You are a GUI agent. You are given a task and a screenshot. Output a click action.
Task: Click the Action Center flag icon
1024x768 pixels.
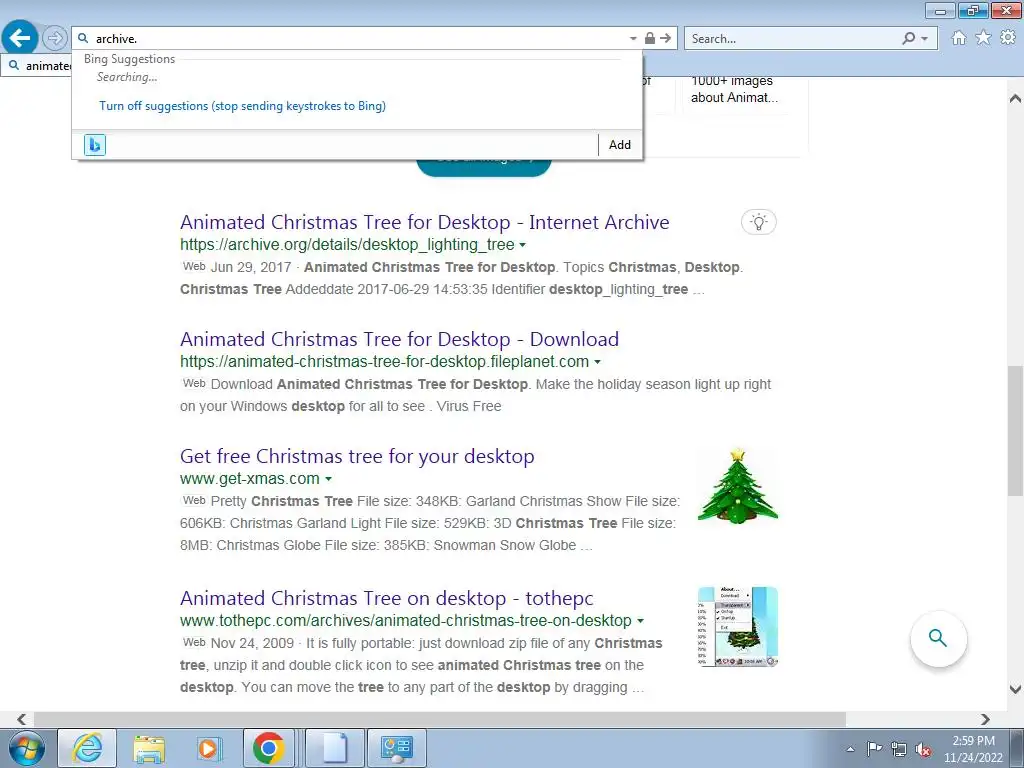(874, 749)
